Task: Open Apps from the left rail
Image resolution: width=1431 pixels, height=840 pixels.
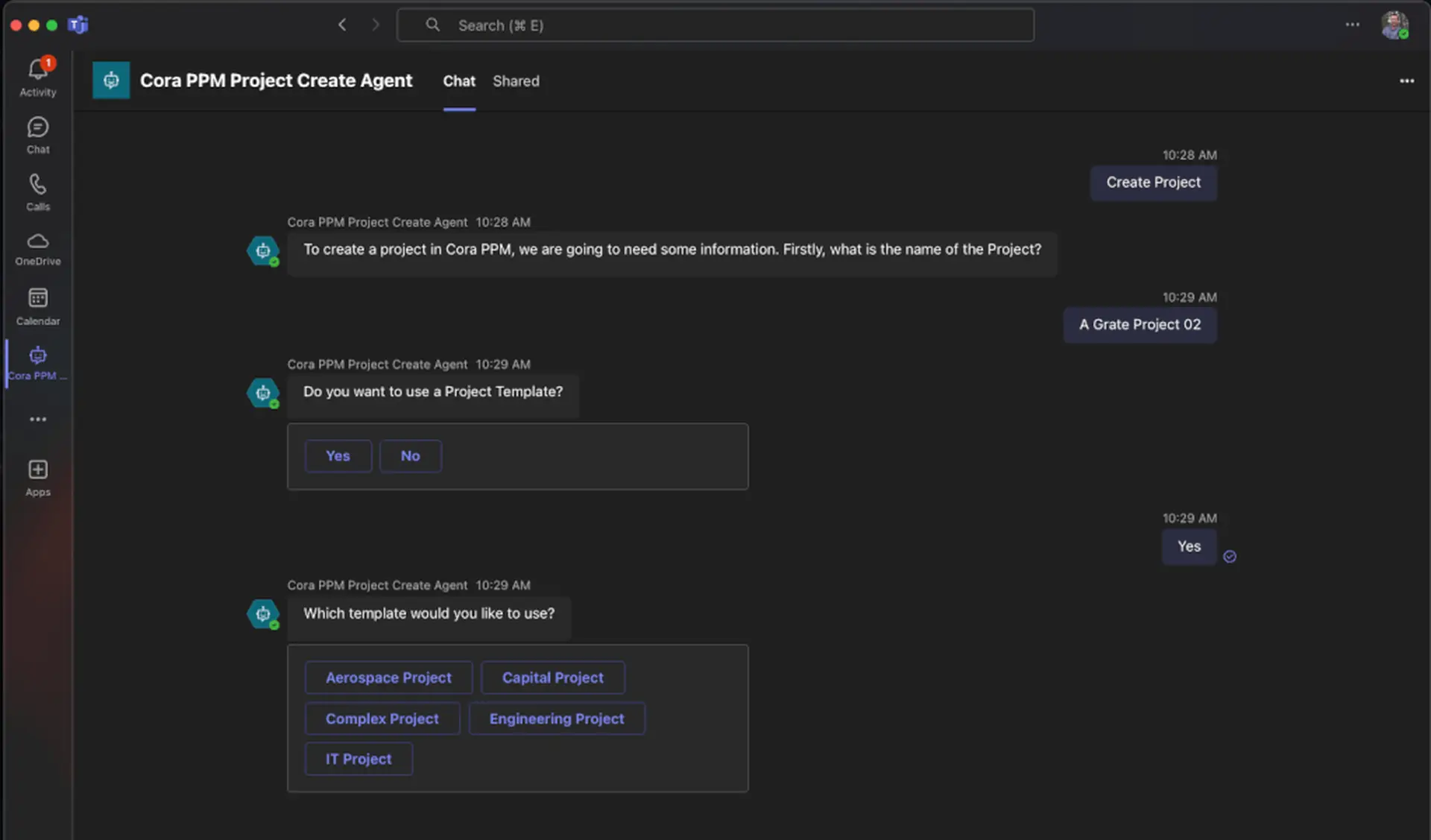Action: [38, 478]
